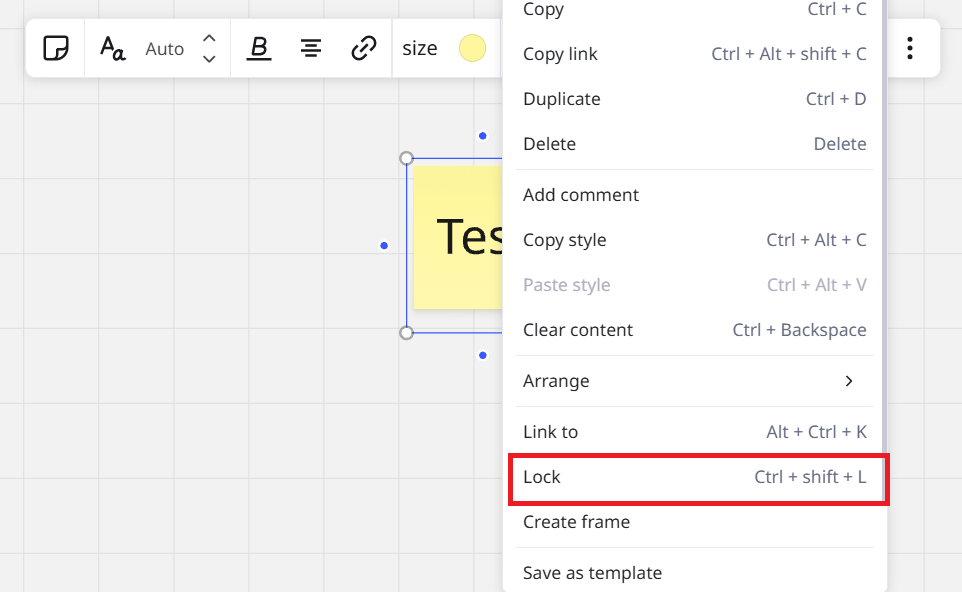Click the text alignment icon
Image resolution: width=962 pixels, height=592 pixels.
[310, 48]
